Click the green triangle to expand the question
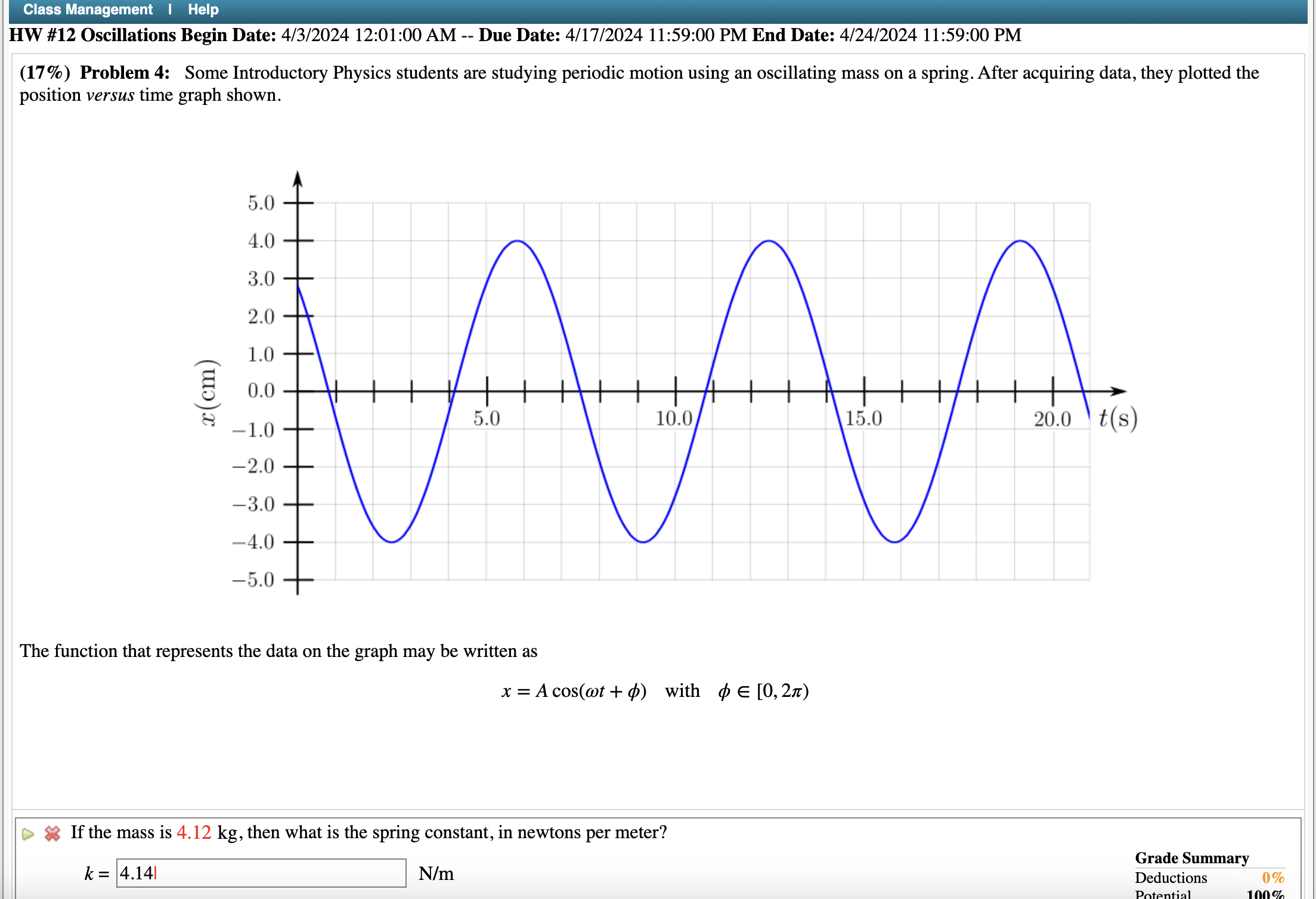 pyautogui.click(x=28, y=833)
